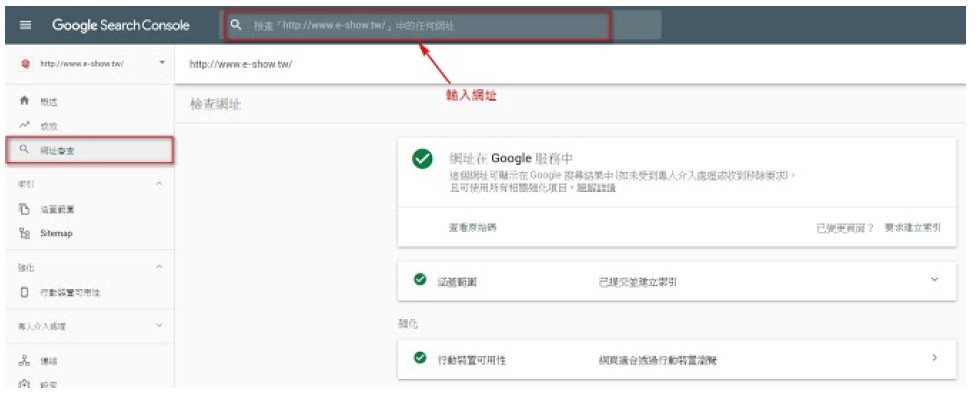Click the Enhancements (強化) heading above card
980x399 pixels.
(409, 325)
